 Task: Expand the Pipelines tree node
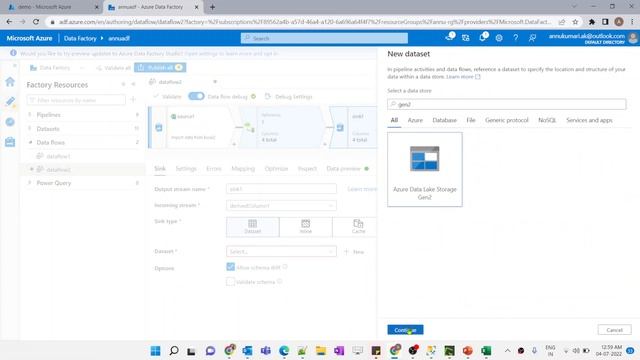(30, 115)
